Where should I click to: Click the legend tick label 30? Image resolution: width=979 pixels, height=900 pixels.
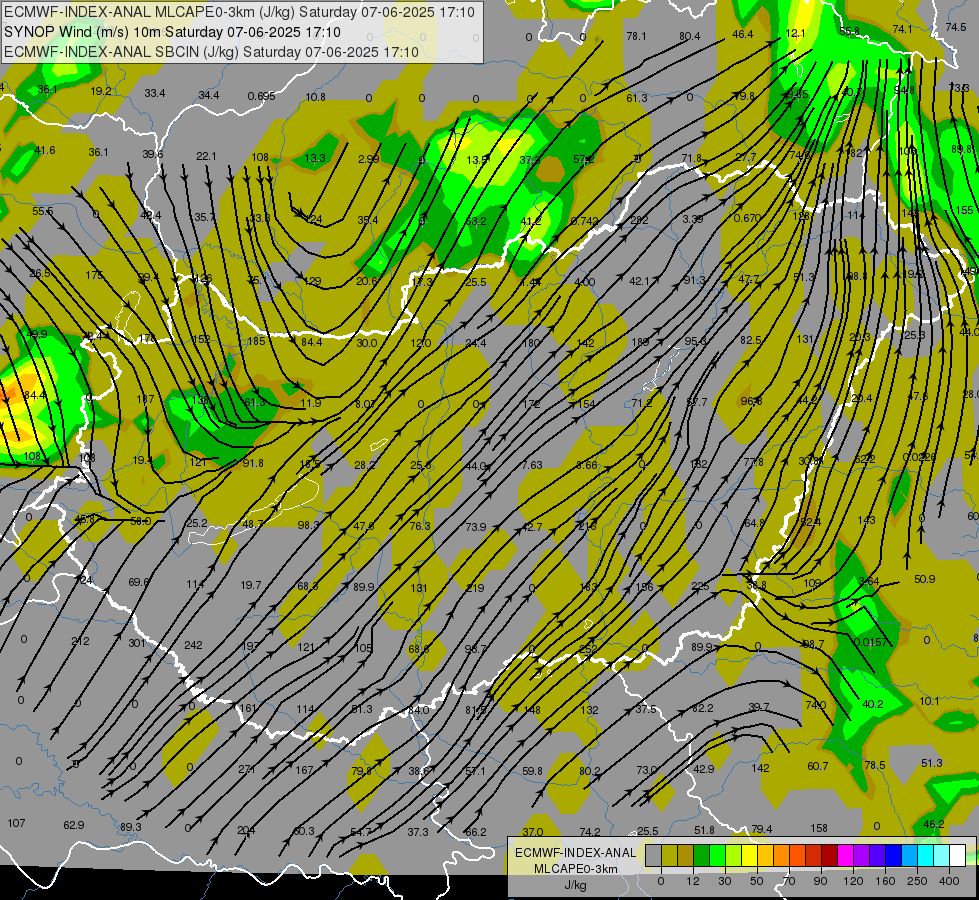pyautogui.click(x=725, y=881)
